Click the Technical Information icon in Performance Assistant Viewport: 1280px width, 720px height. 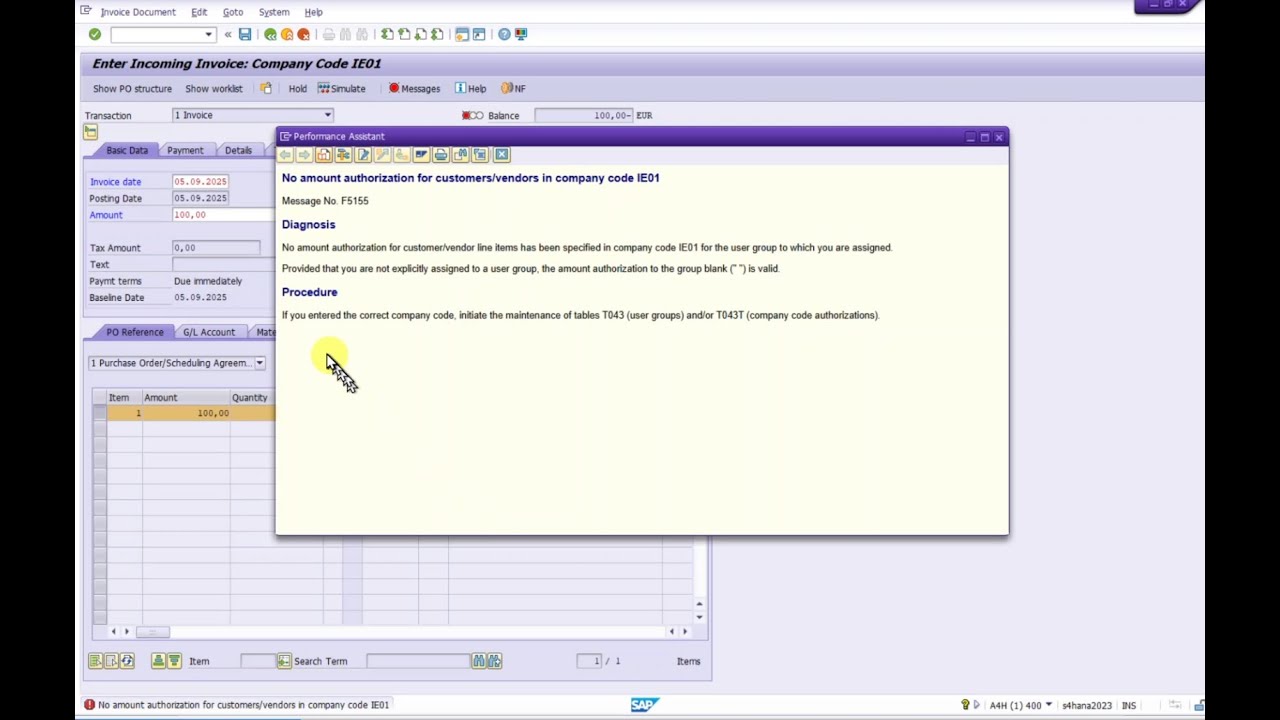point(343,155)
